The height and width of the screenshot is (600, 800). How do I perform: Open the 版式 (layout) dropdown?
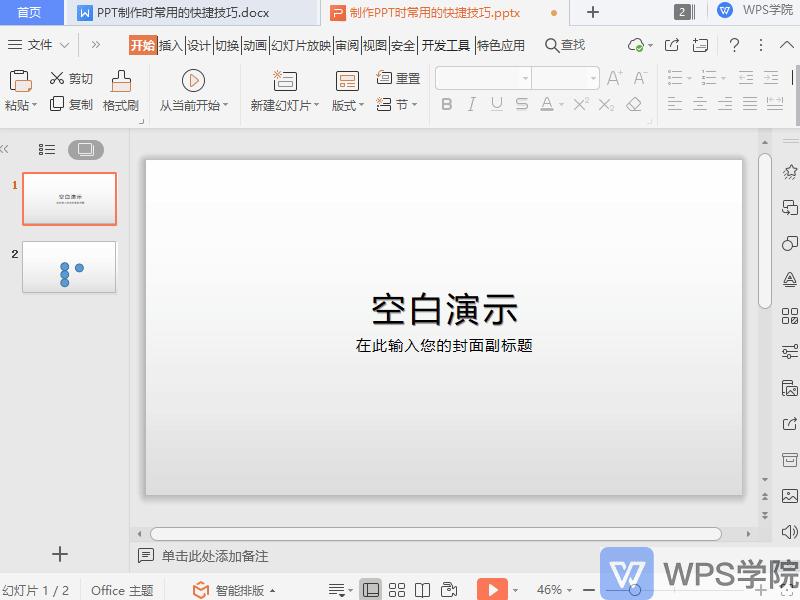click(x=347, y=104)
